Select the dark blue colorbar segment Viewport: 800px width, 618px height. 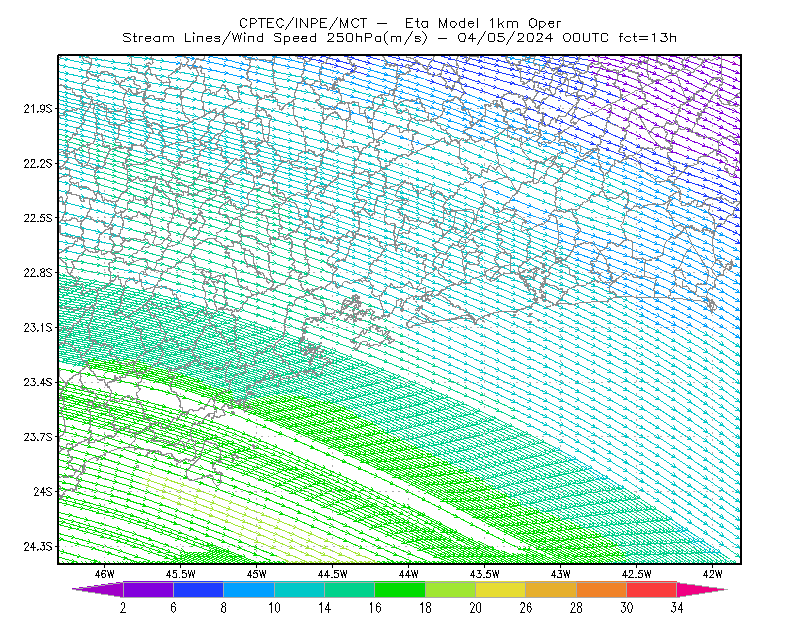point(198,589)
